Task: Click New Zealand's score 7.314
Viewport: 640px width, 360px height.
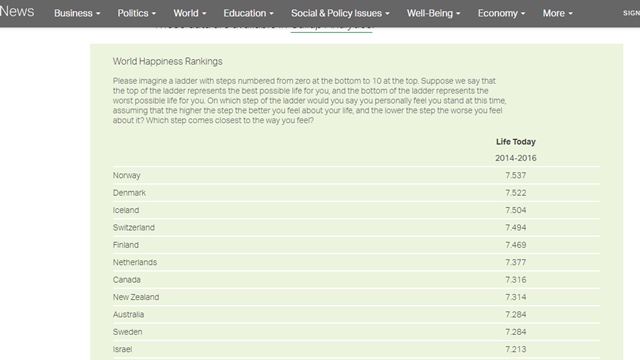Action: pos(516,297)
